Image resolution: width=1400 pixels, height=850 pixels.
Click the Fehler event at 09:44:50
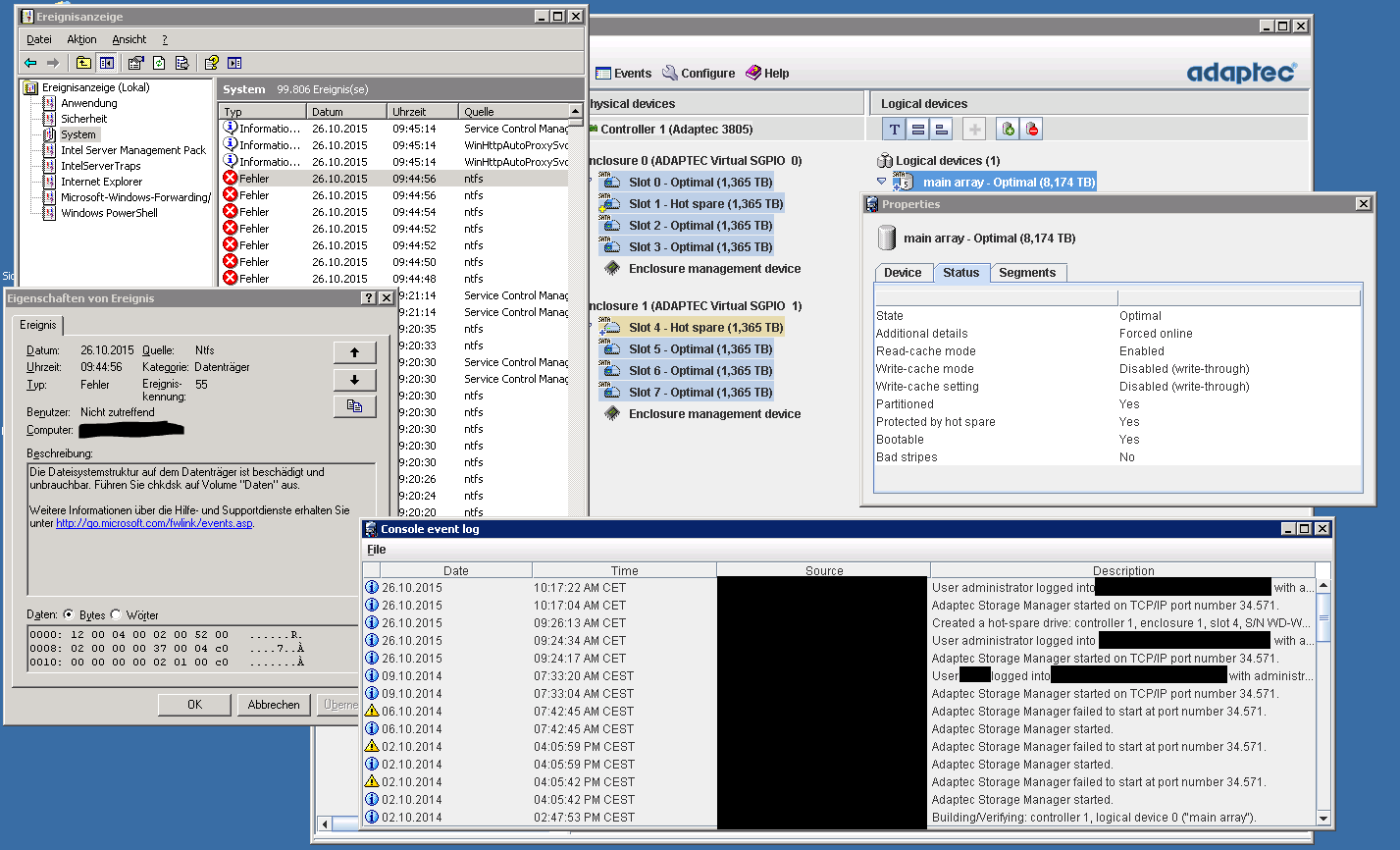point(394,262)
